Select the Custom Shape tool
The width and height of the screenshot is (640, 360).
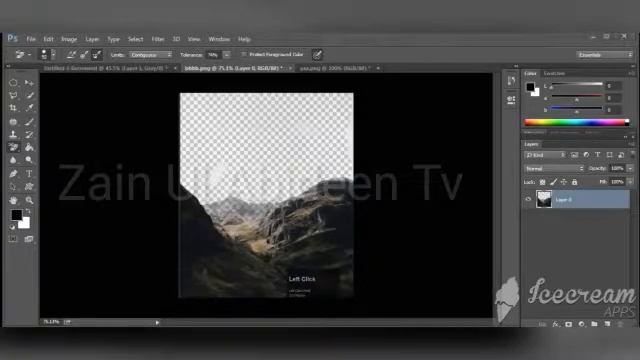click(x=29, y=187)
